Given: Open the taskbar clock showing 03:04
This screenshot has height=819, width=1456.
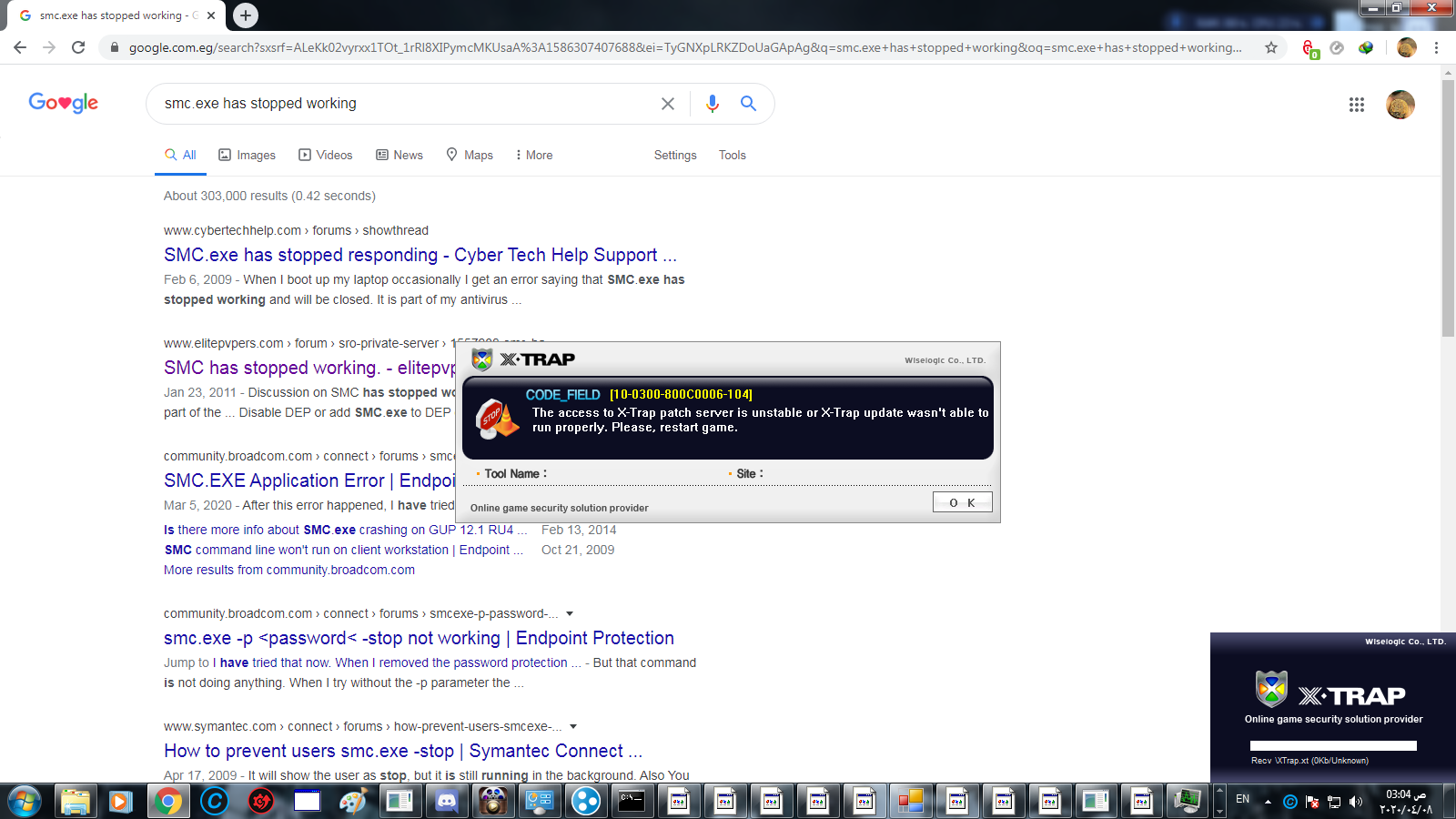Looking at the screenshot, I should (1406, 802).
